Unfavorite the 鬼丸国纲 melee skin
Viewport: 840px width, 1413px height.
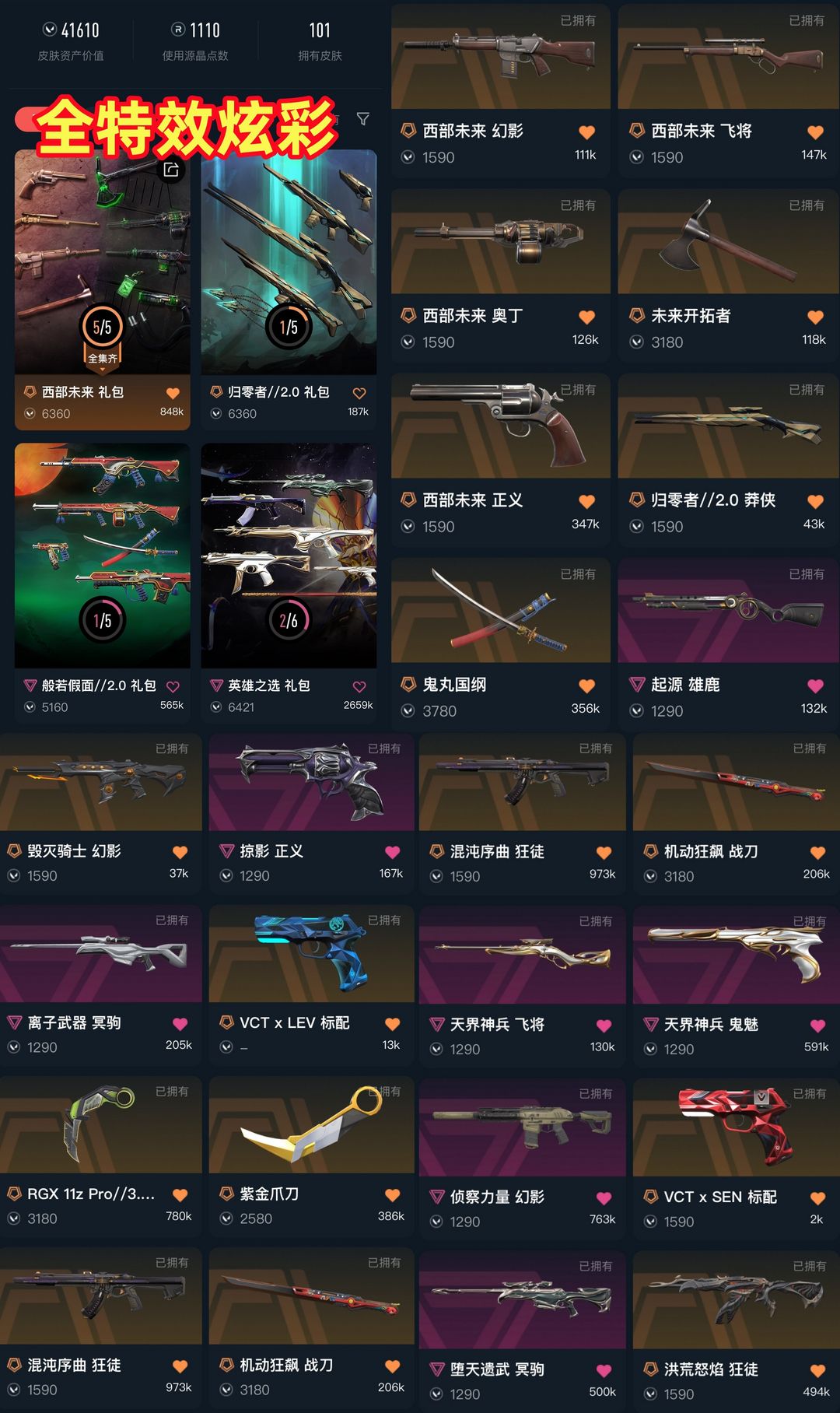(587, 685)
